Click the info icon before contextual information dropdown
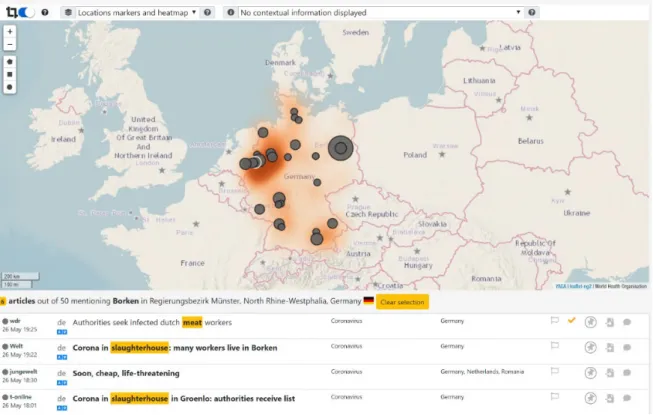Viewport: 653px width, 415px height. (231, 12)
